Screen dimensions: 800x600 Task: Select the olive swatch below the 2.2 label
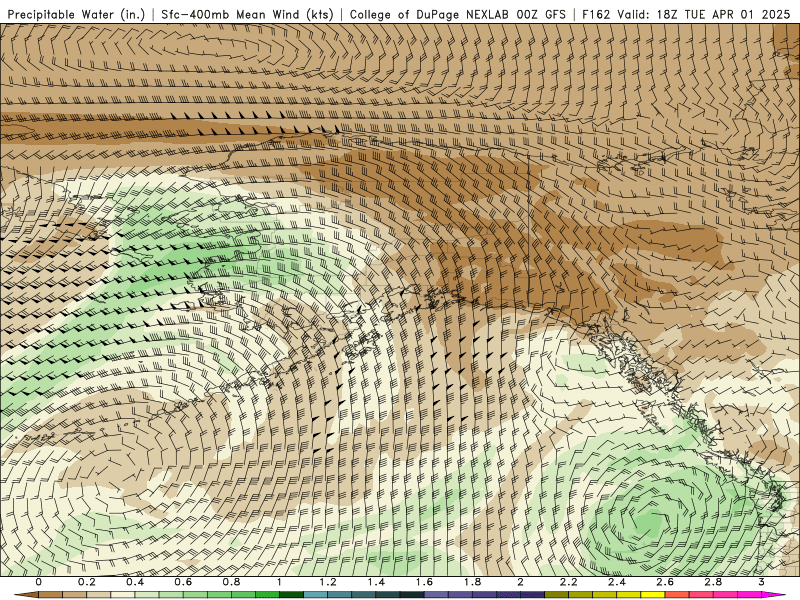click(x=557, y=595)
